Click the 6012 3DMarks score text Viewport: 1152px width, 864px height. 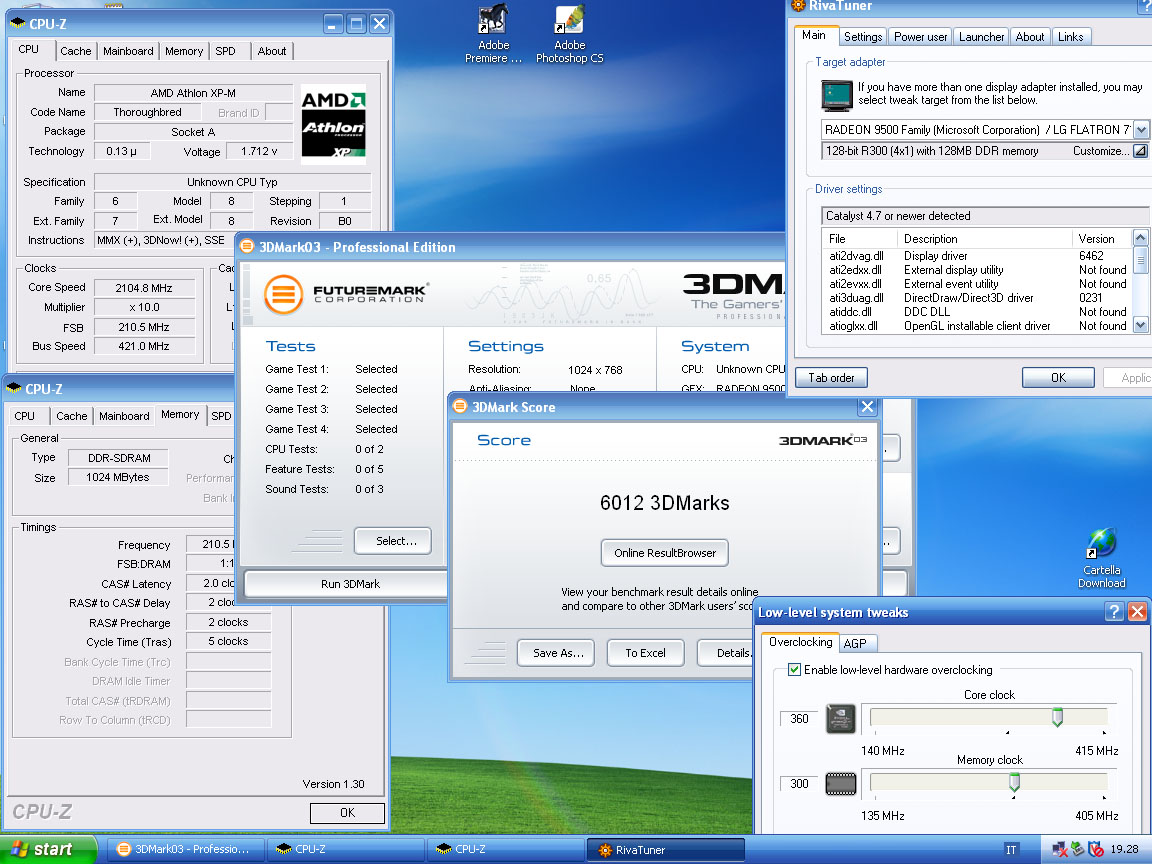tap(664, 503)
